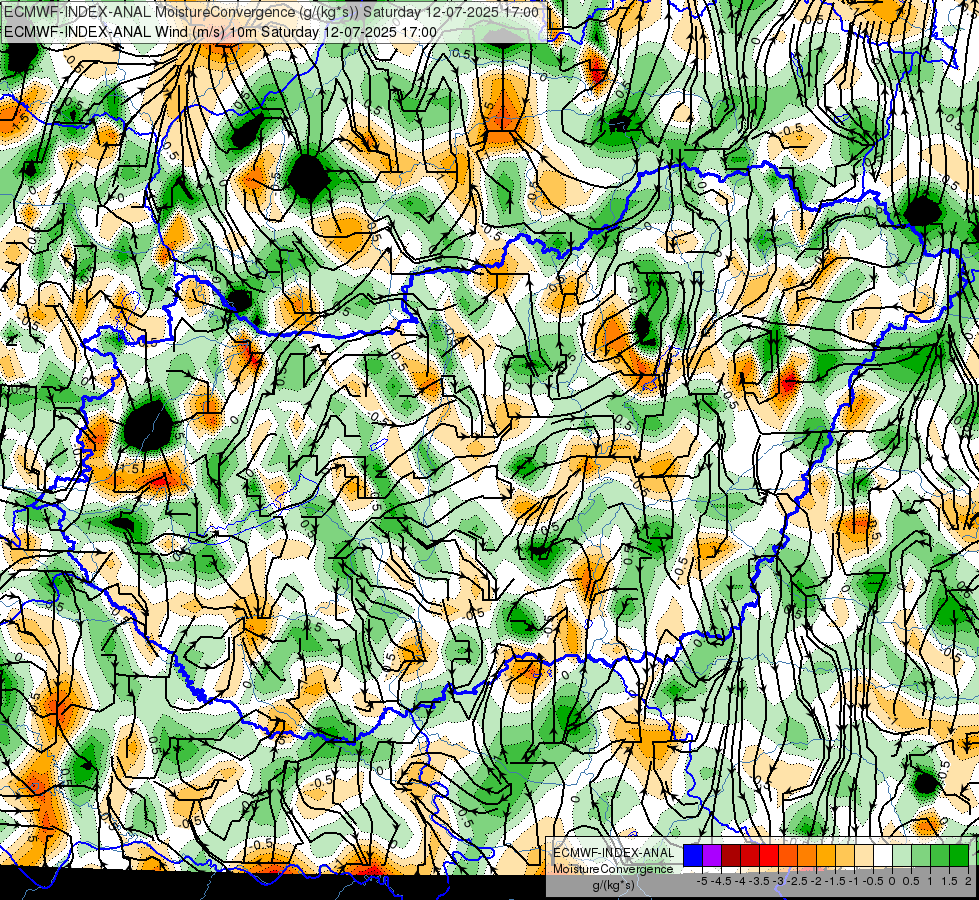Viewport: 979px width, 900px height.
Task: Pick the medium green swatch between 1 and 1.5
Action: pos(940,855)
